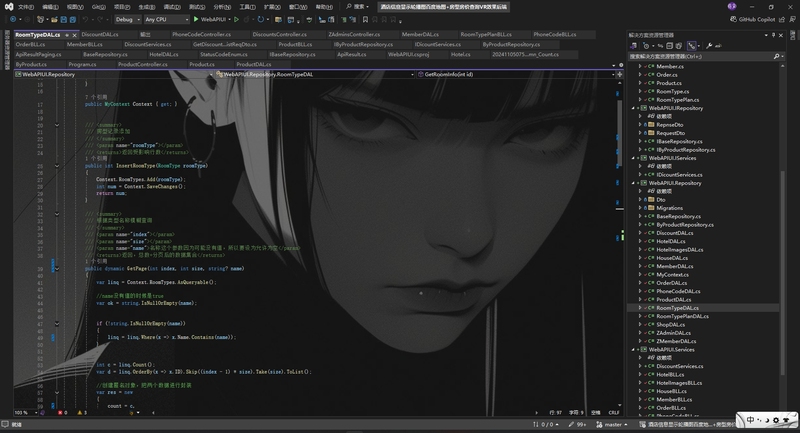Expand the Migrations folder in Solution Explorer
Viewport: 800px width, 433px height.
pos(640,208)
